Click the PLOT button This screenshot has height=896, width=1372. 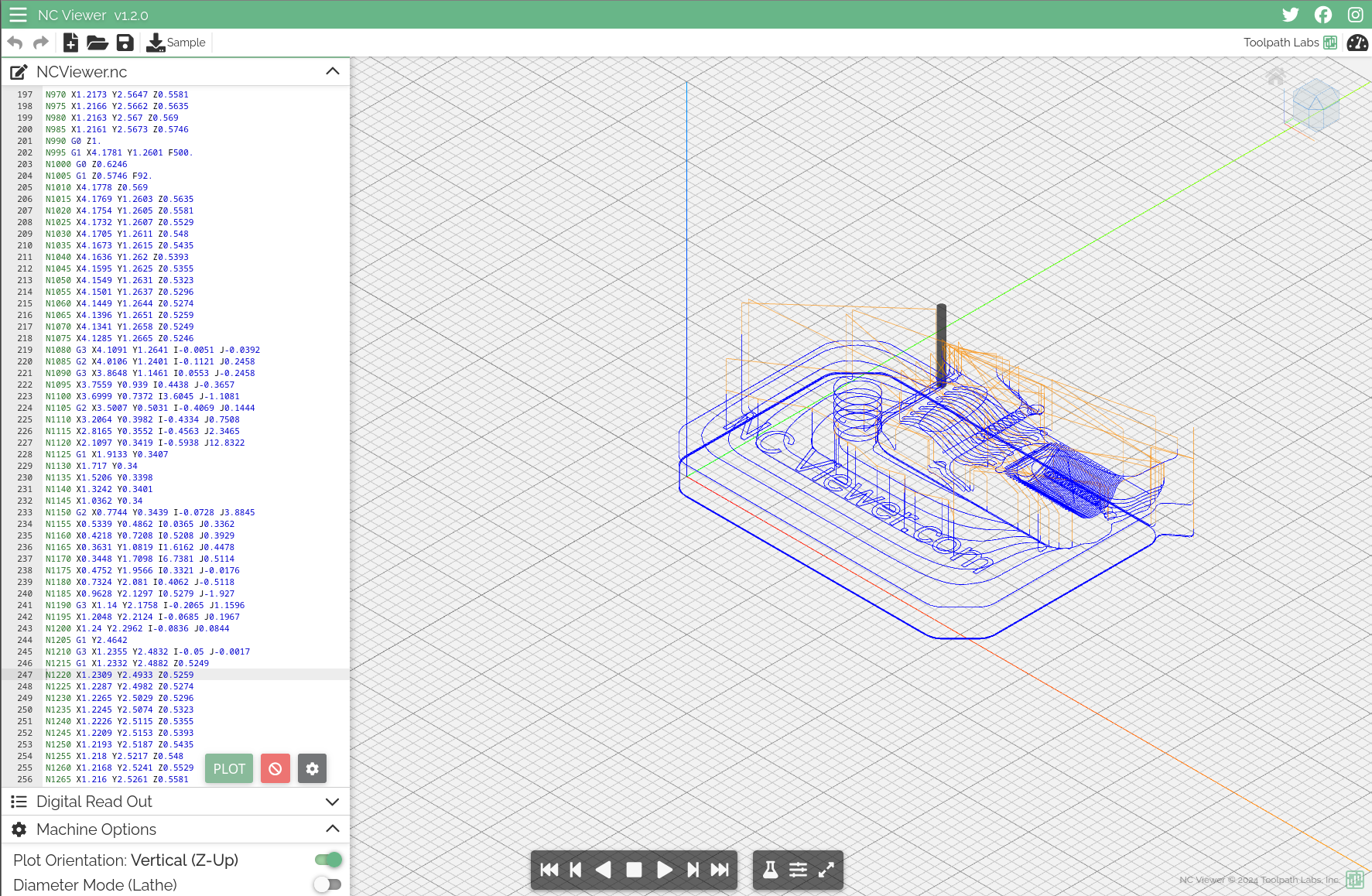tap(229, 768)
